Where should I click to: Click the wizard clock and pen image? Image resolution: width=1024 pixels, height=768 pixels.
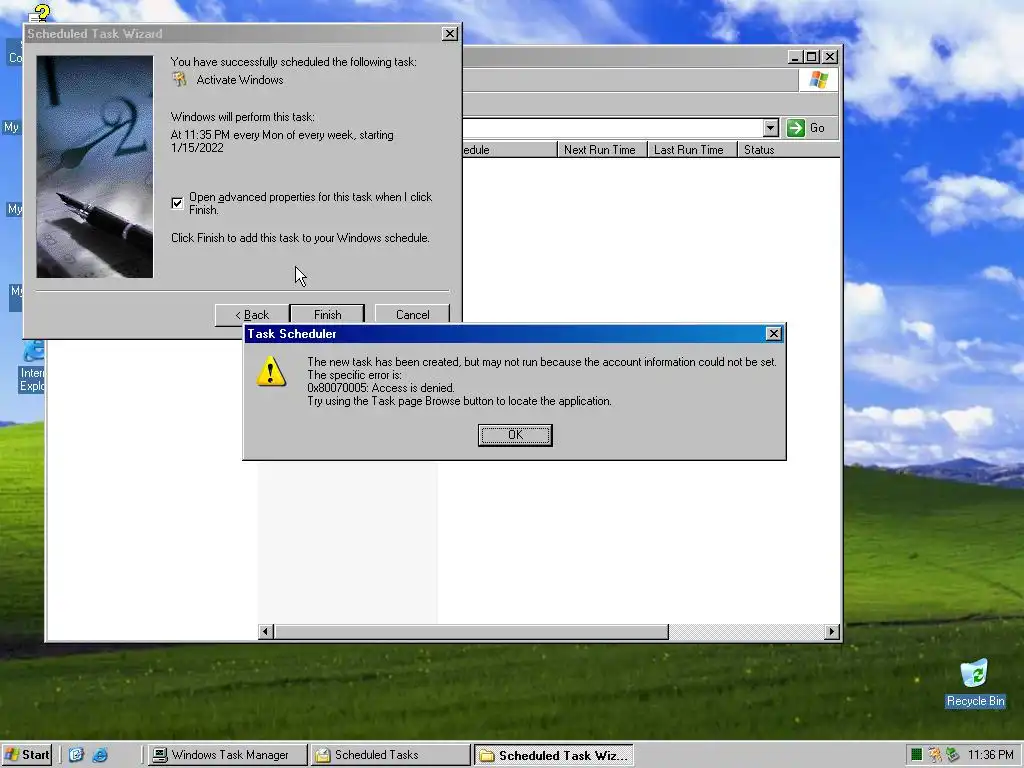95,167
